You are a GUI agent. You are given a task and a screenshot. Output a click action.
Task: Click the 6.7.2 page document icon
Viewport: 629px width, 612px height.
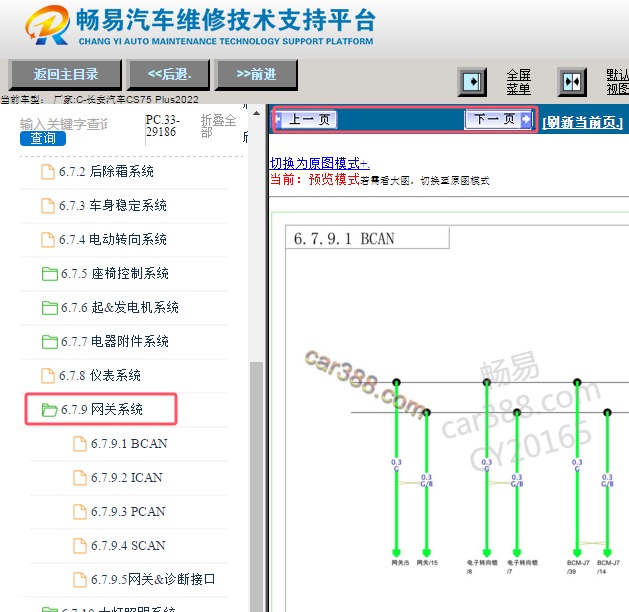48,172
